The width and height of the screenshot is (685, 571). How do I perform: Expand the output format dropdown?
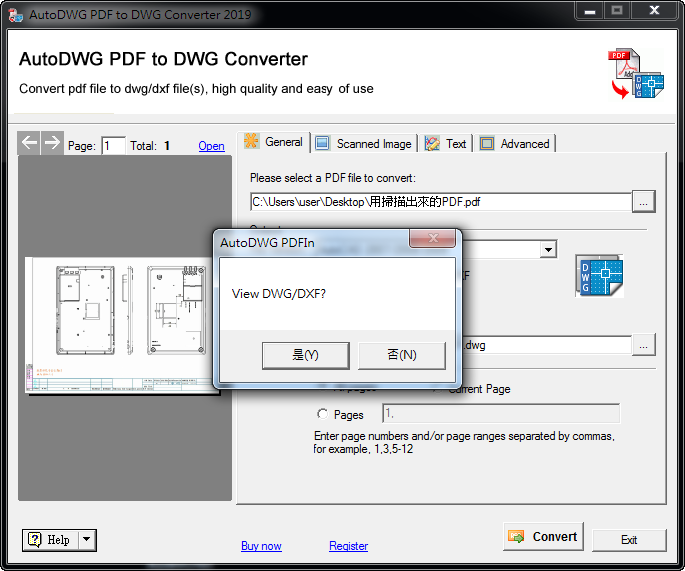pos(548,249)
